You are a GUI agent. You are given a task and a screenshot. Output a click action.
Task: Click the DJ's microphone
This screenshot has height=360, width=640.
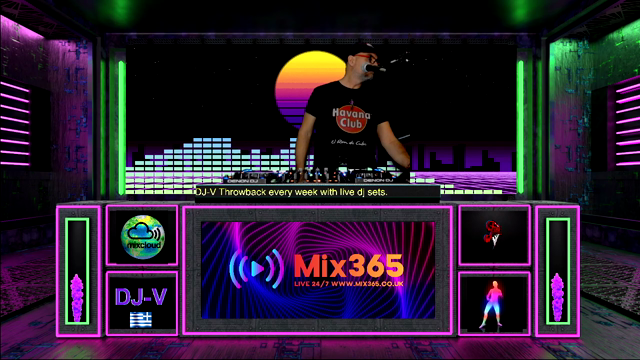[x=372, y=69]
